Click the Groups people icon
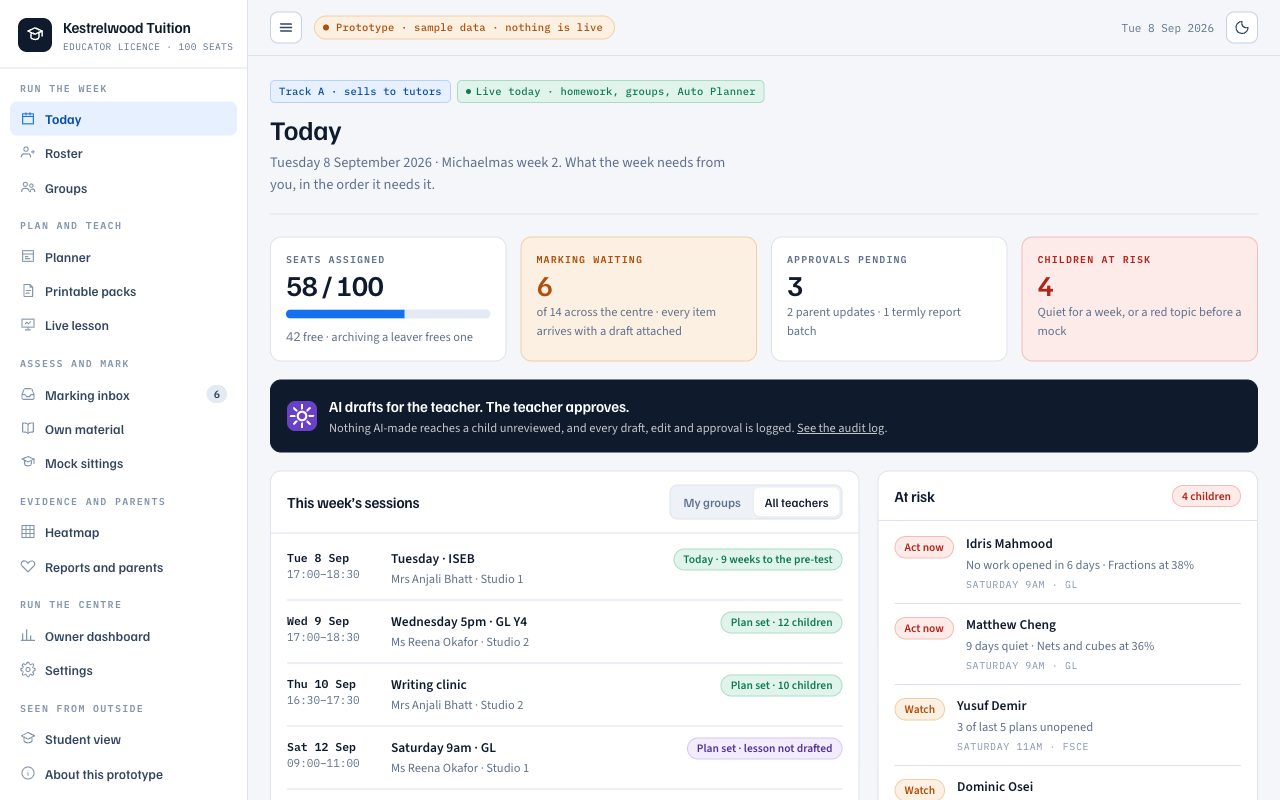 [28, 188]
